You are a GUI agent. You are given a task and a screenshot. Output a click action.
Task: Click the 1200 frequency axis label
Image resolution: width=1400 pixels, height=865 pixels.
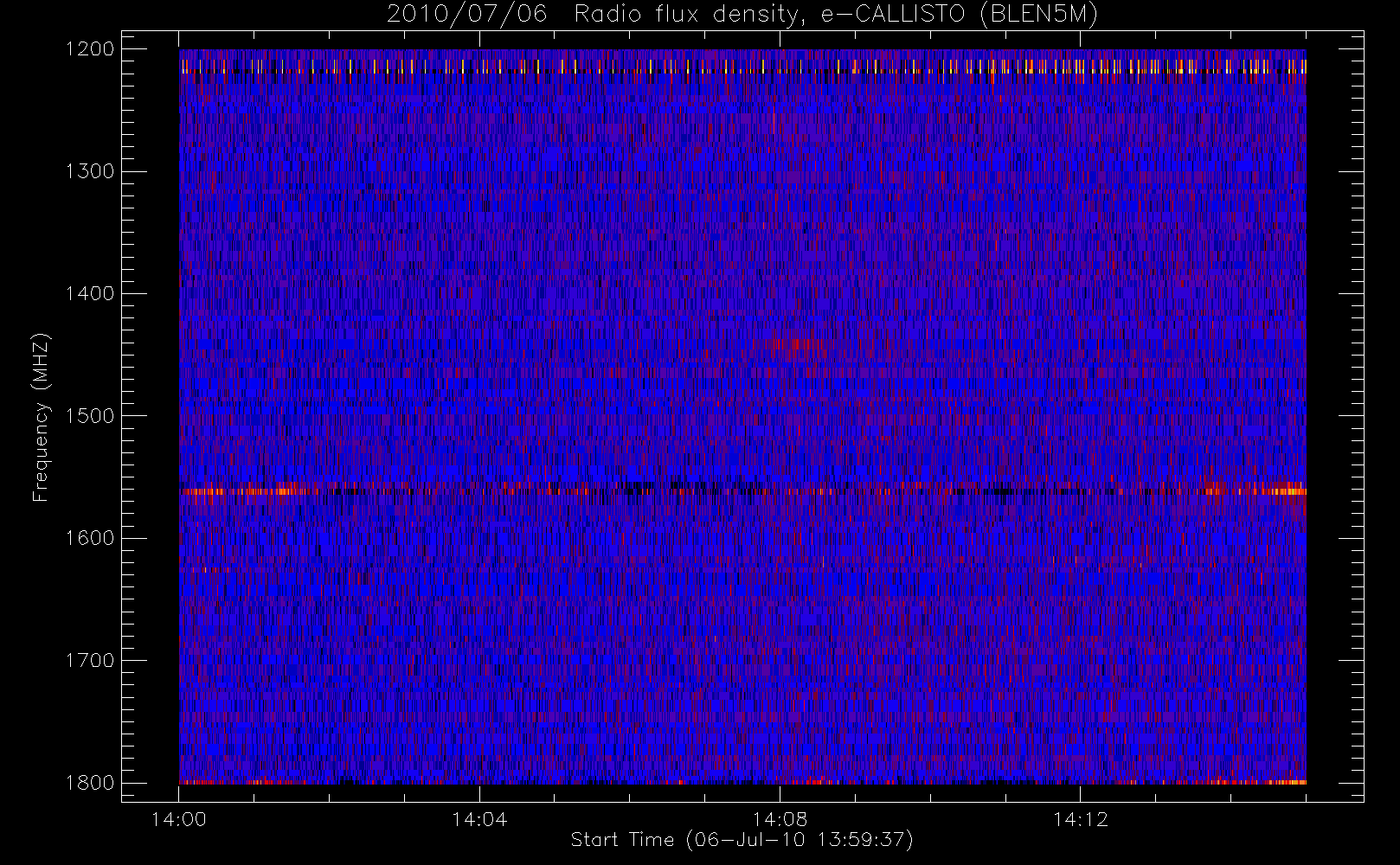point(90,49)
